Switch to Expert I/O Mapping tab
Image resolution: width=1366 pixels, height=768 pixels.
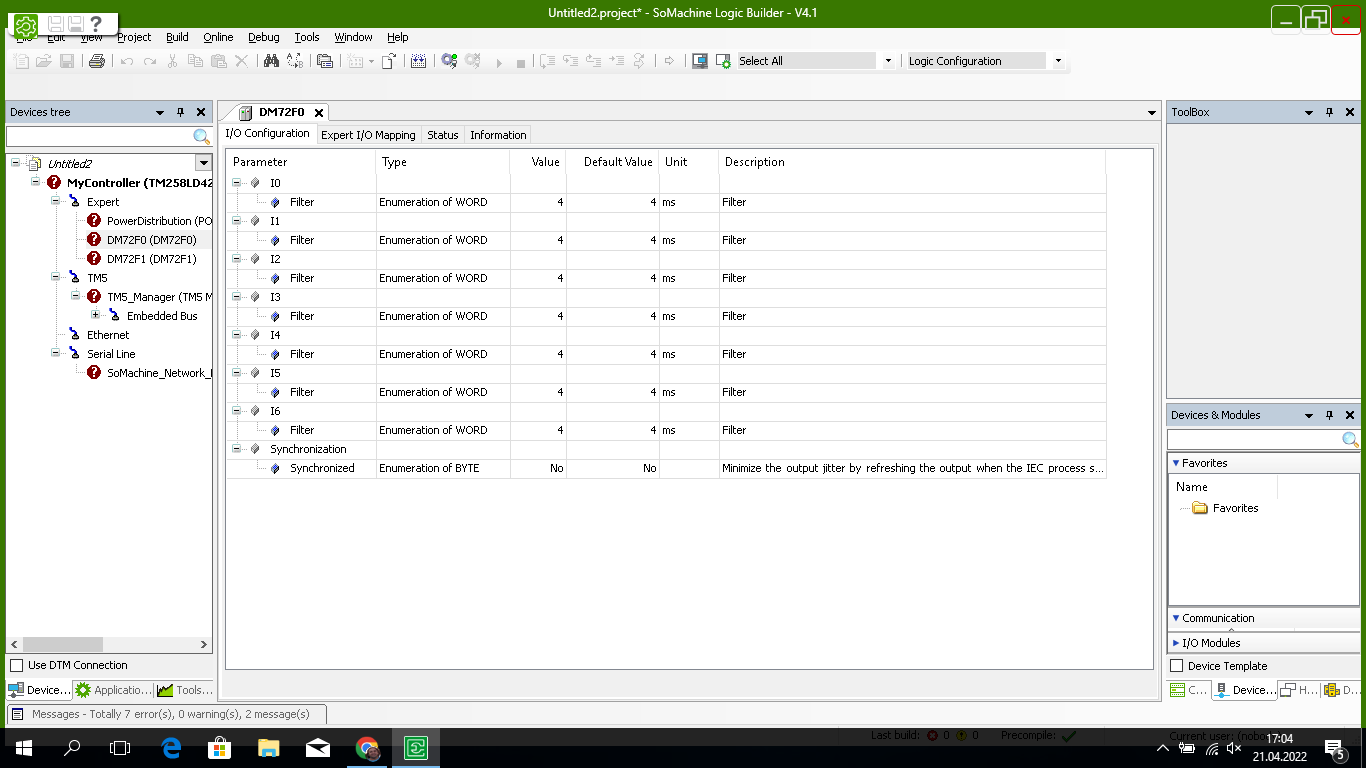368,135
